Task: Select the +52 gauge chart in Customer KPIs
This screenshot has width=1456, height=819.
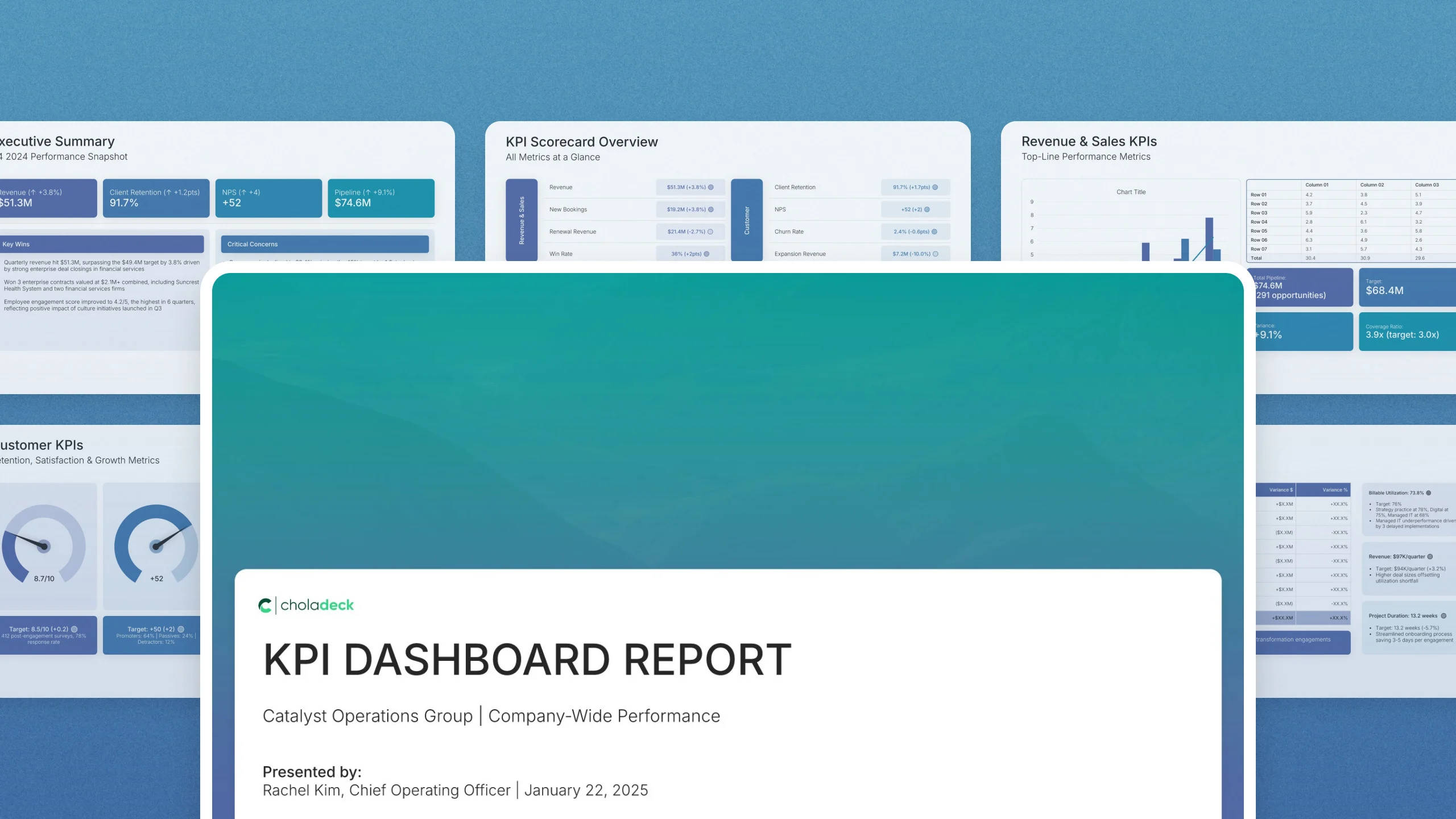Action: click(x=156, y=543)
